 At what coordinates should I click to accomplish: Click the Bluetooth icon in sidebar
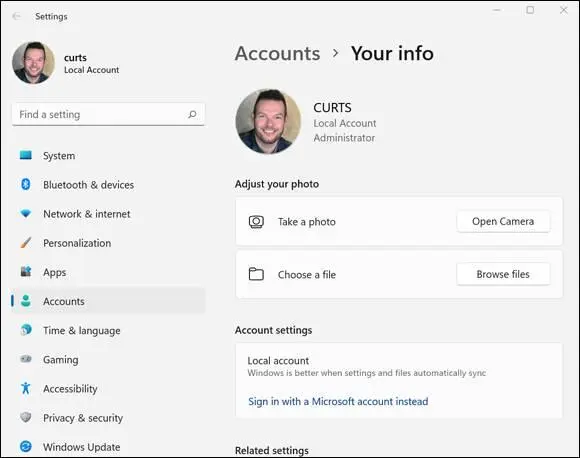point(26,184)
